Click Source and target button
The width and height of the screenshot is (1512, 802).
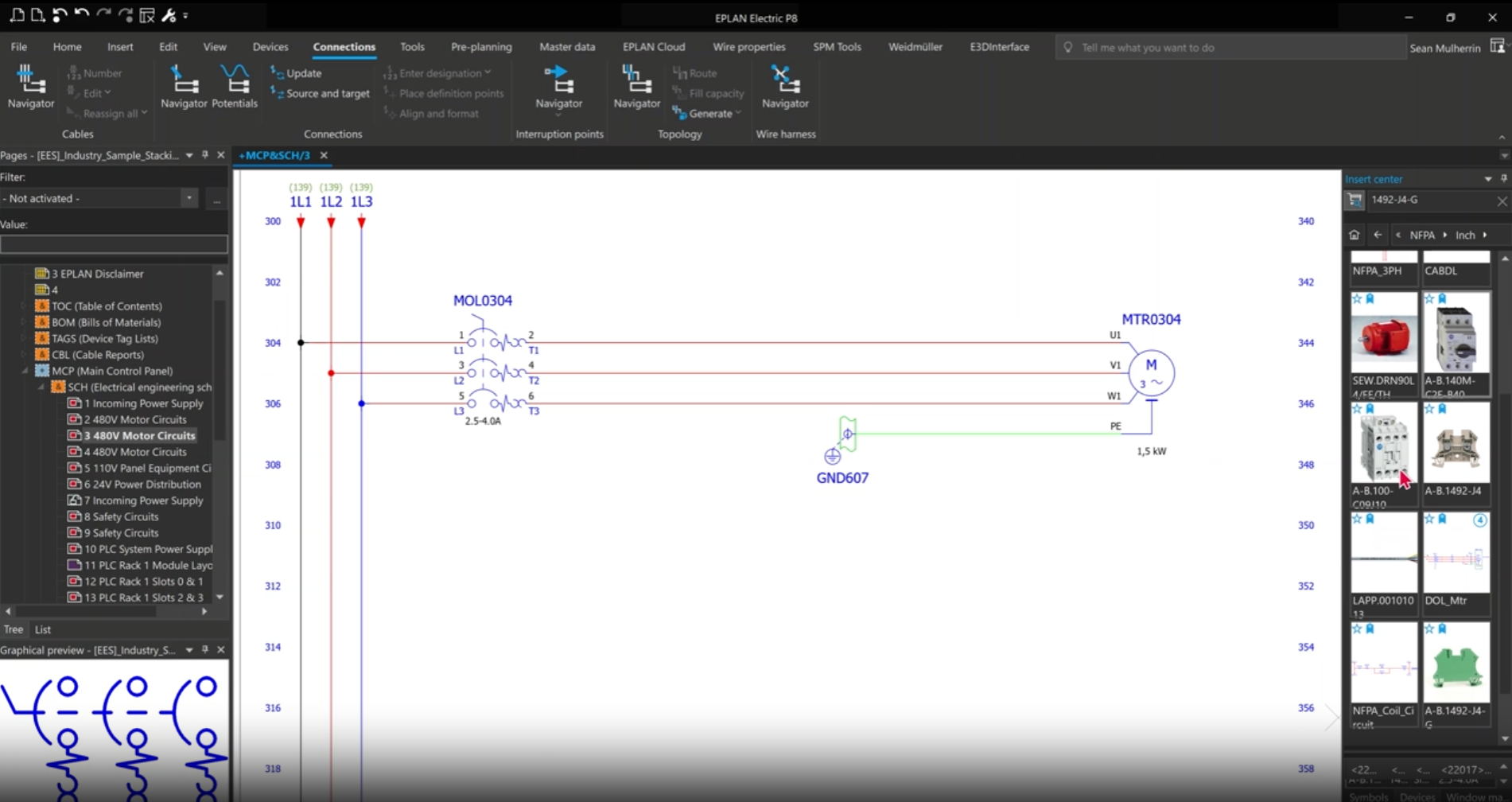[321, 94]
